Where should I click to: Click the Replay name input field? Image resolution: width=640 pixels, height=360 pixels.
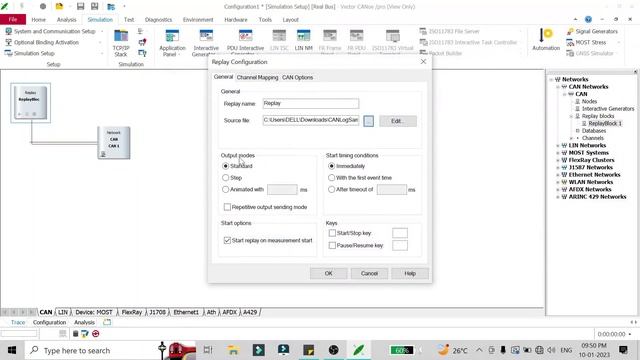[x=311, y=104]
